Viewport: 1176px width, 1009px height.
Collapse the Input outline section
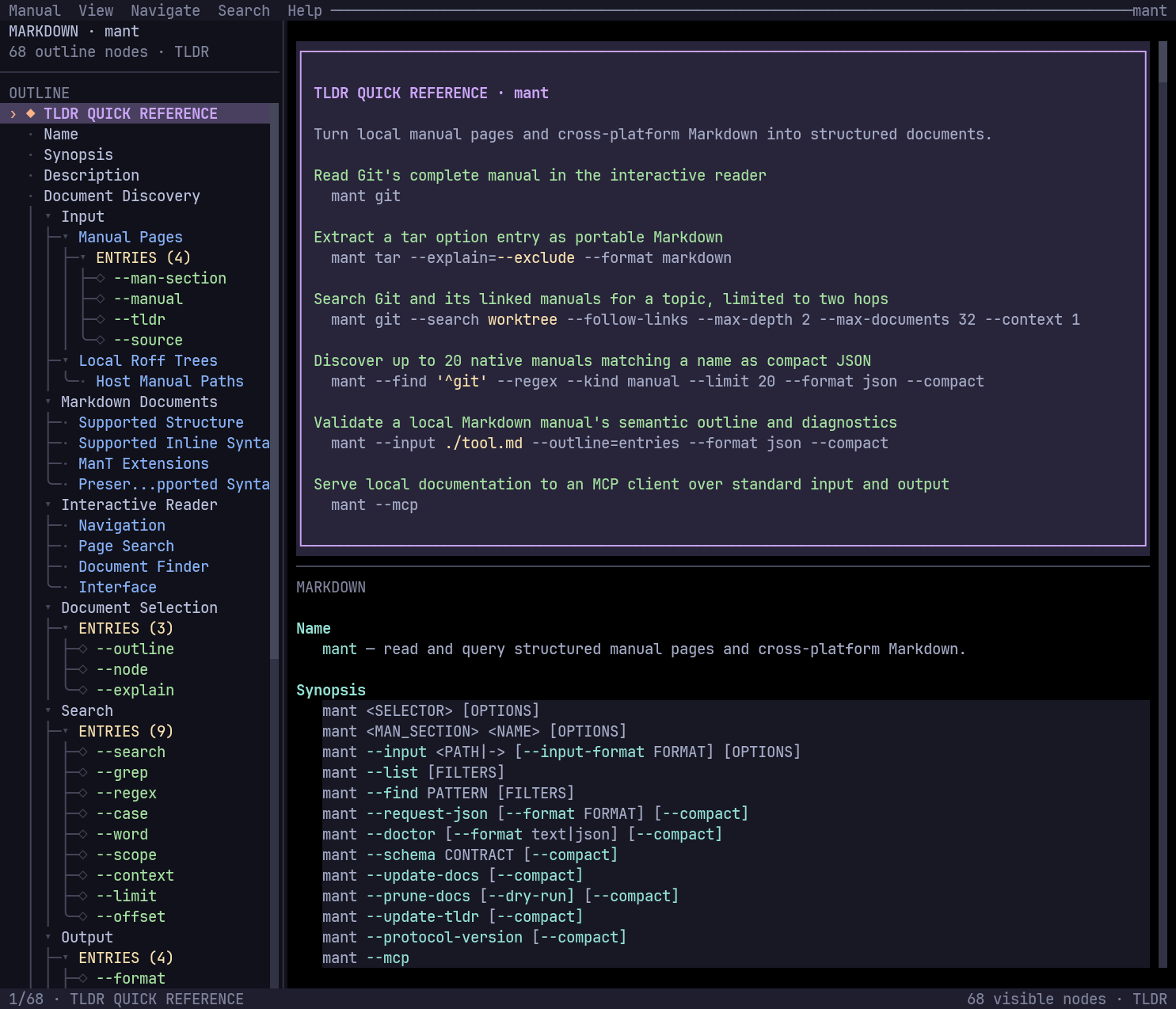point(48,216)
